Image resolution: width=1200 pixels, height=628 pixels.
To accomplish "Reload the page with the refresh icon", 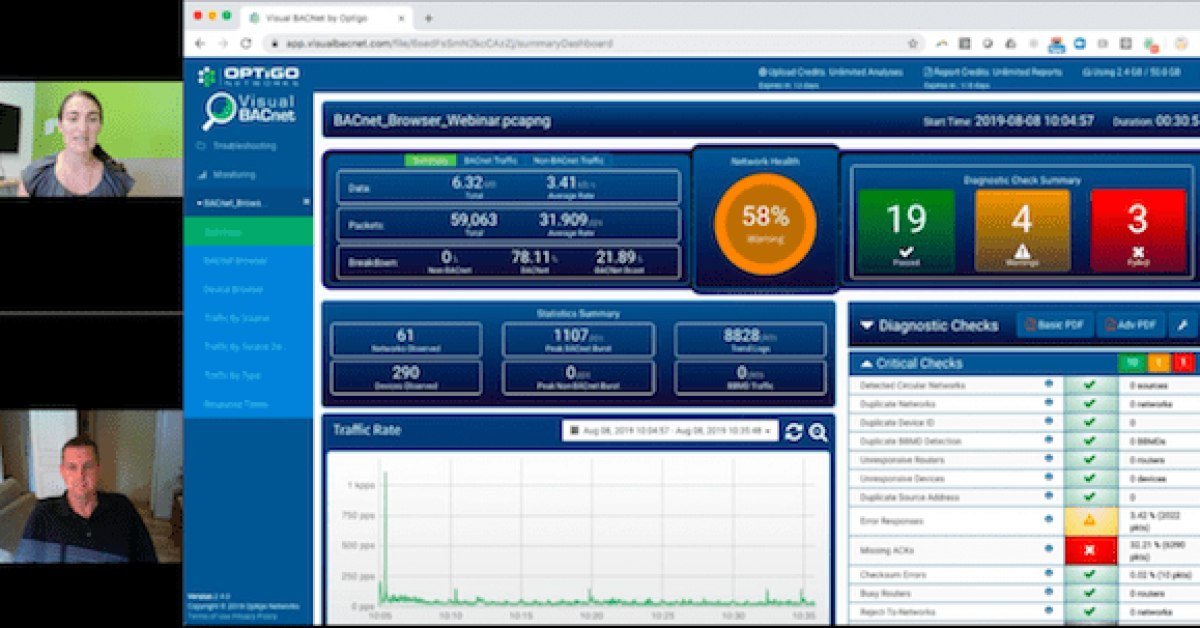I will tap(246, 44).
